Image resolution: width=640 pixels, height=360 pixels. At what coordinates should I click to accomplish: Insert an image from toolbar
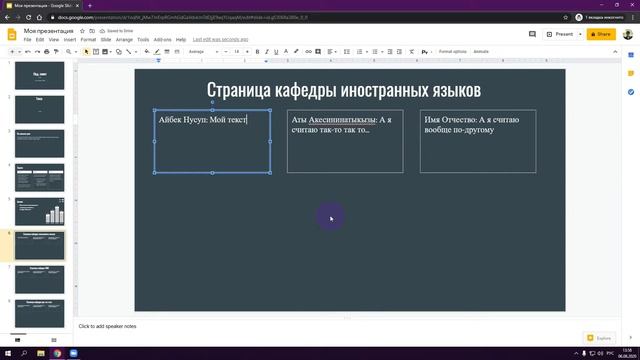pyautogui.click(x=105, y=52)
